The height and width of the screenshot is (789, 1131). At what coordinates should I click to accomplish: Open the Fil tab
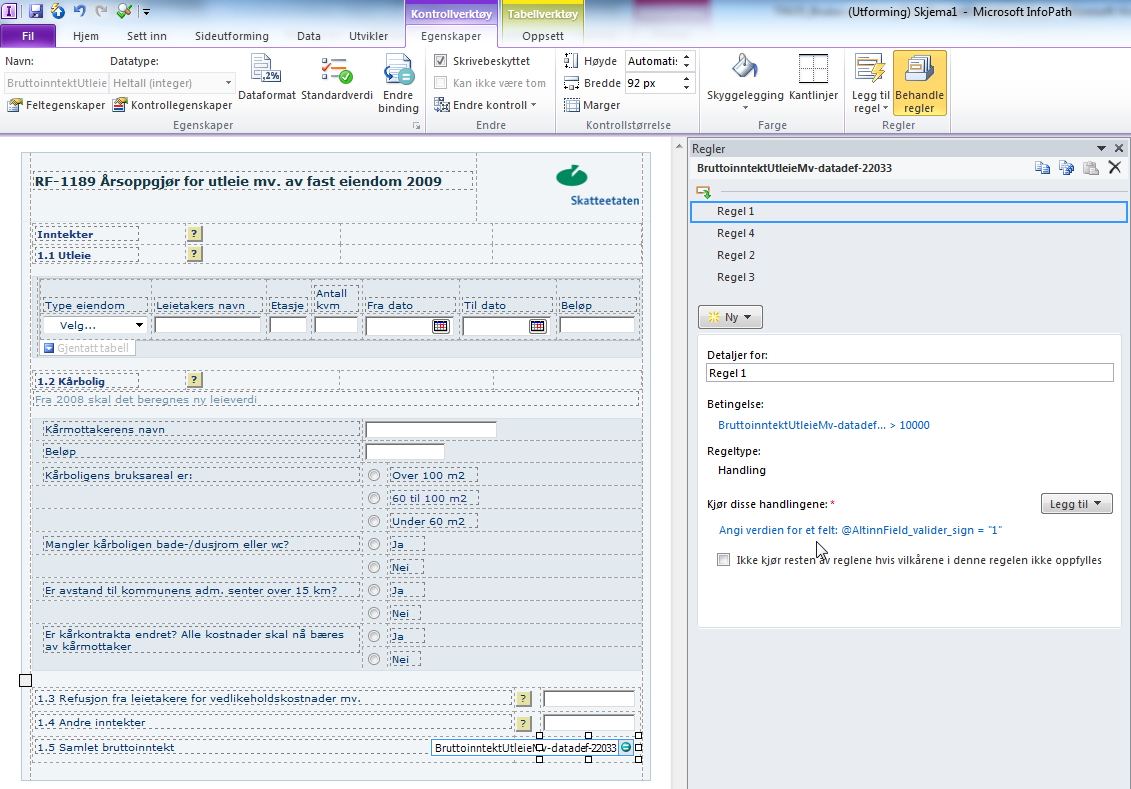pyautogui.click(x=28, y=36)
